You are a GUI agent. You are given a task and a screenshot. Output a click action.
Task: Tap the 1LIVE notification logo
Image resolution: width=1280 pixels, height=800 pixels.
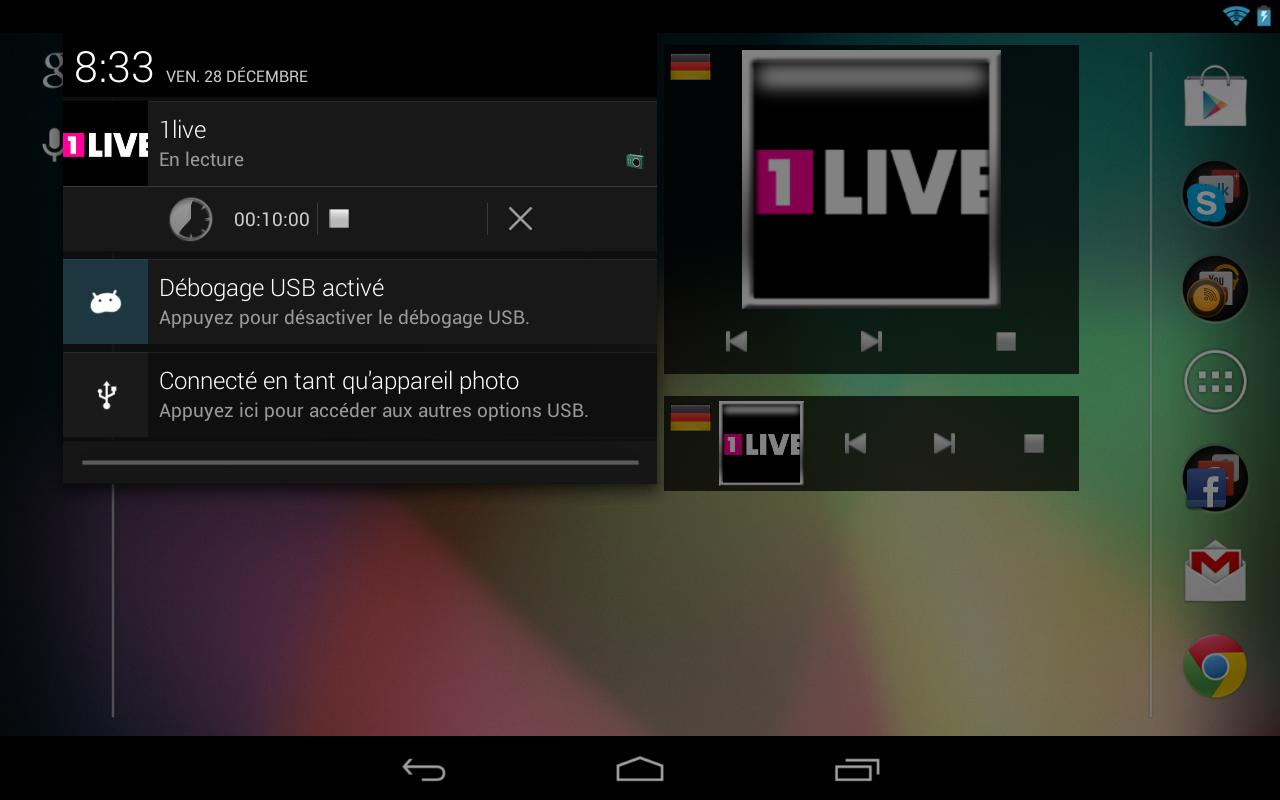click(x=106, y=144)
